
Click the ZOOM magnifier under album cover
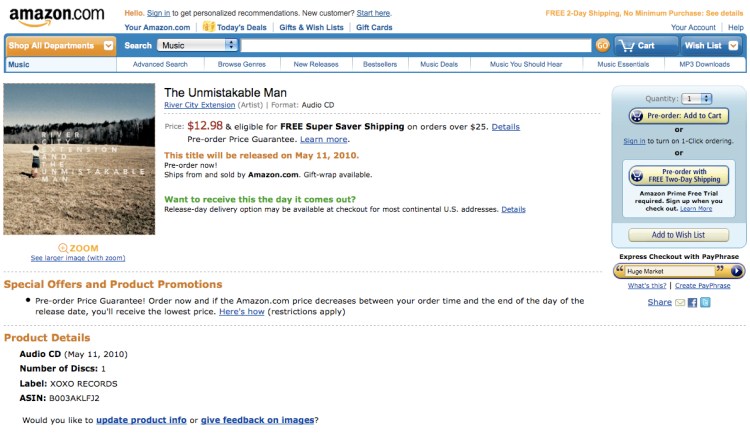[77, 247]
